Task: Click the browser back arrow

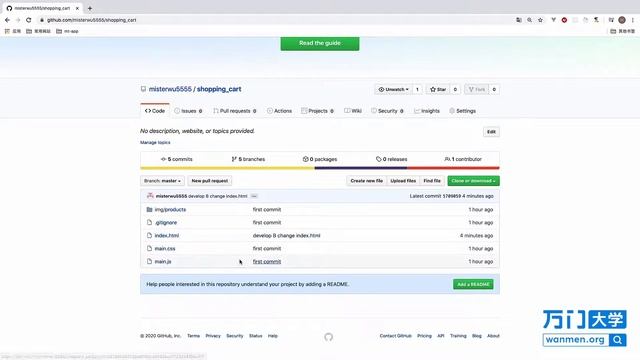Action: tap(7, 20)
